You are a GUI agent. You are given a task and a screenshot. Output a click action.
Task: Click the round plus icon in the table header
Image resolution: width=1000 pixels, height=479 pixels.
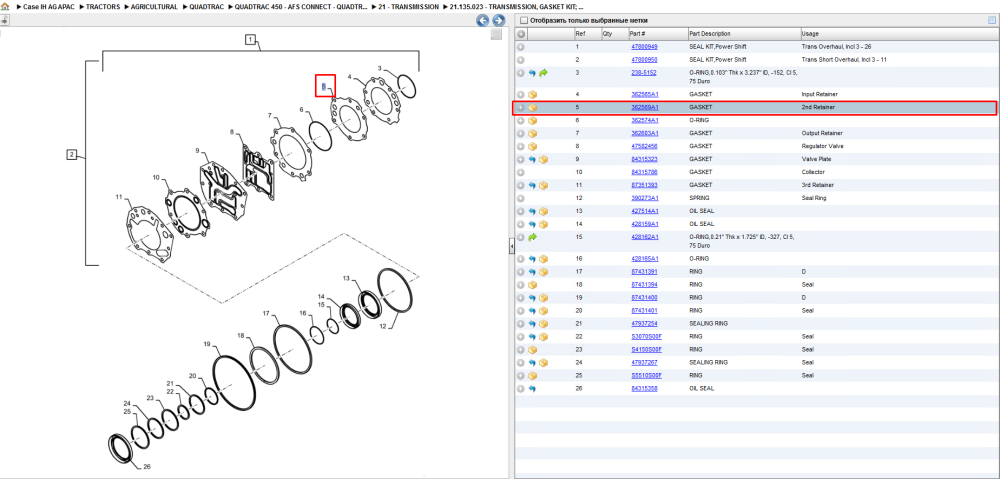coord(521,34)
